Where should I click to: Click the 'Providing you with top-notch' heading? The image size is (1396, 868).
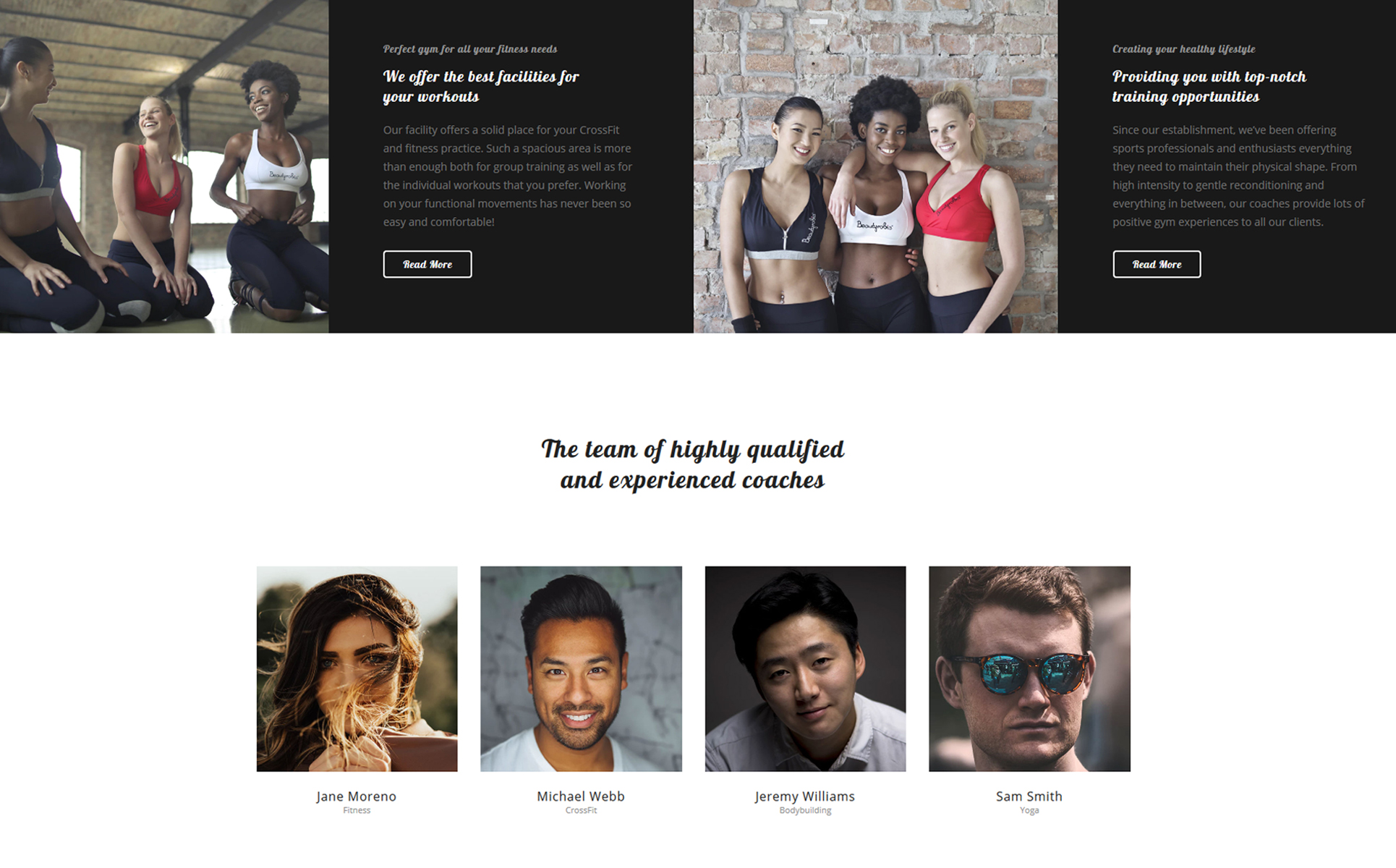point(1209,86)
